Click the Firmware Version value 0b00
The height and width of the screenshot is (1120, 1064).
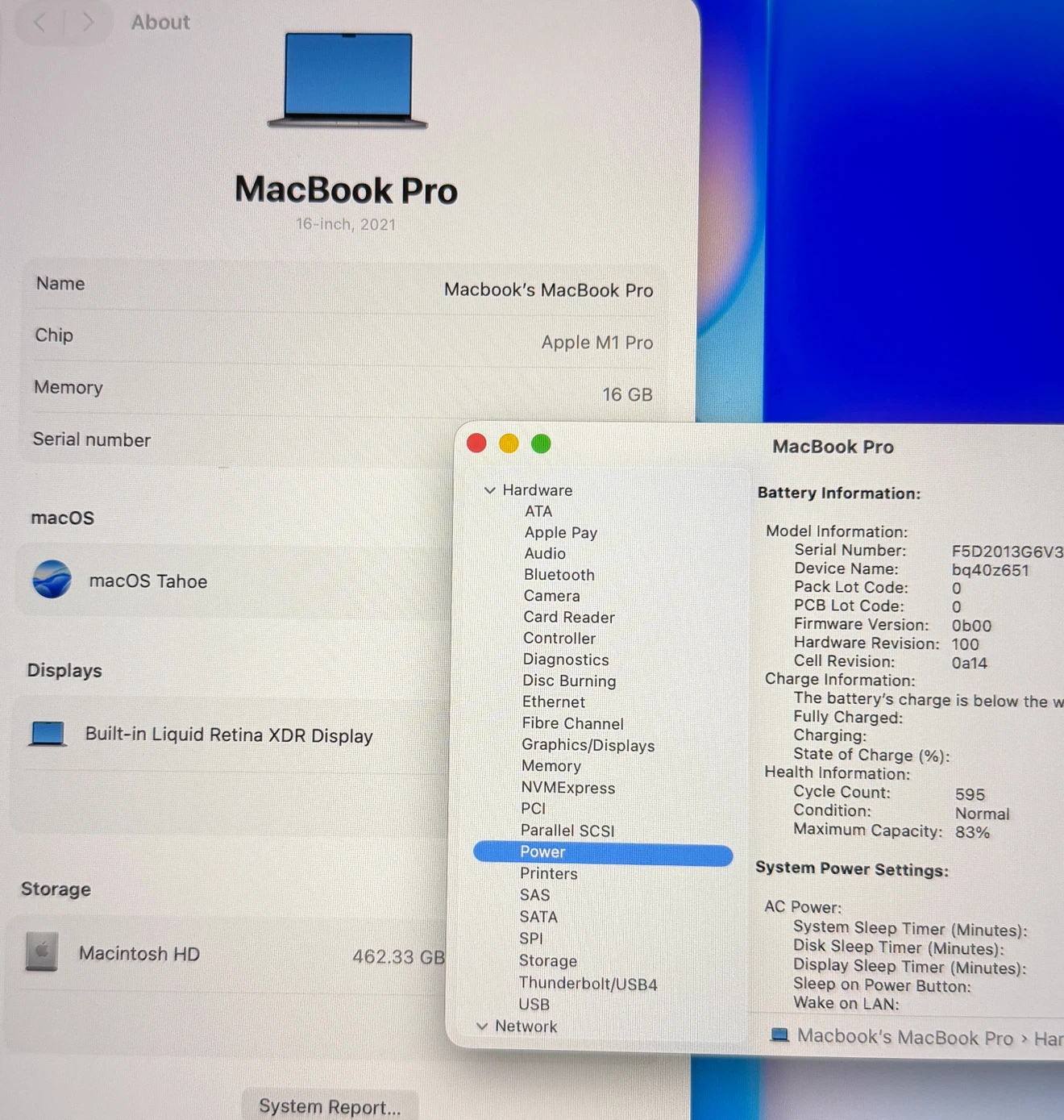tap(971, 626)
